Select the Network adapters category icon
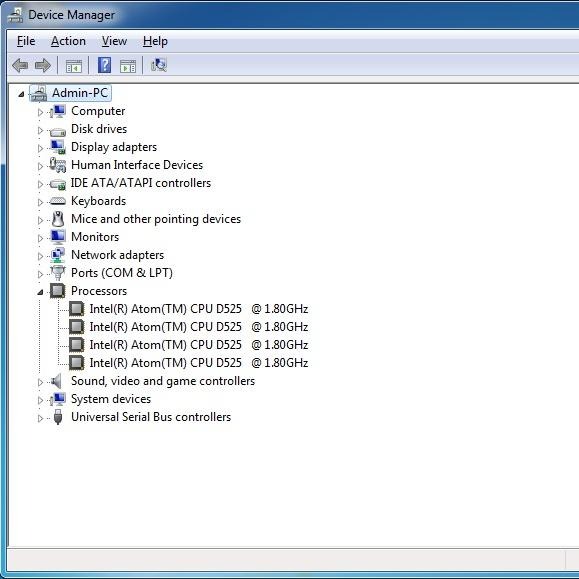Image resolution: width=579 pixels, height=579 pixels. pos(58,255)
